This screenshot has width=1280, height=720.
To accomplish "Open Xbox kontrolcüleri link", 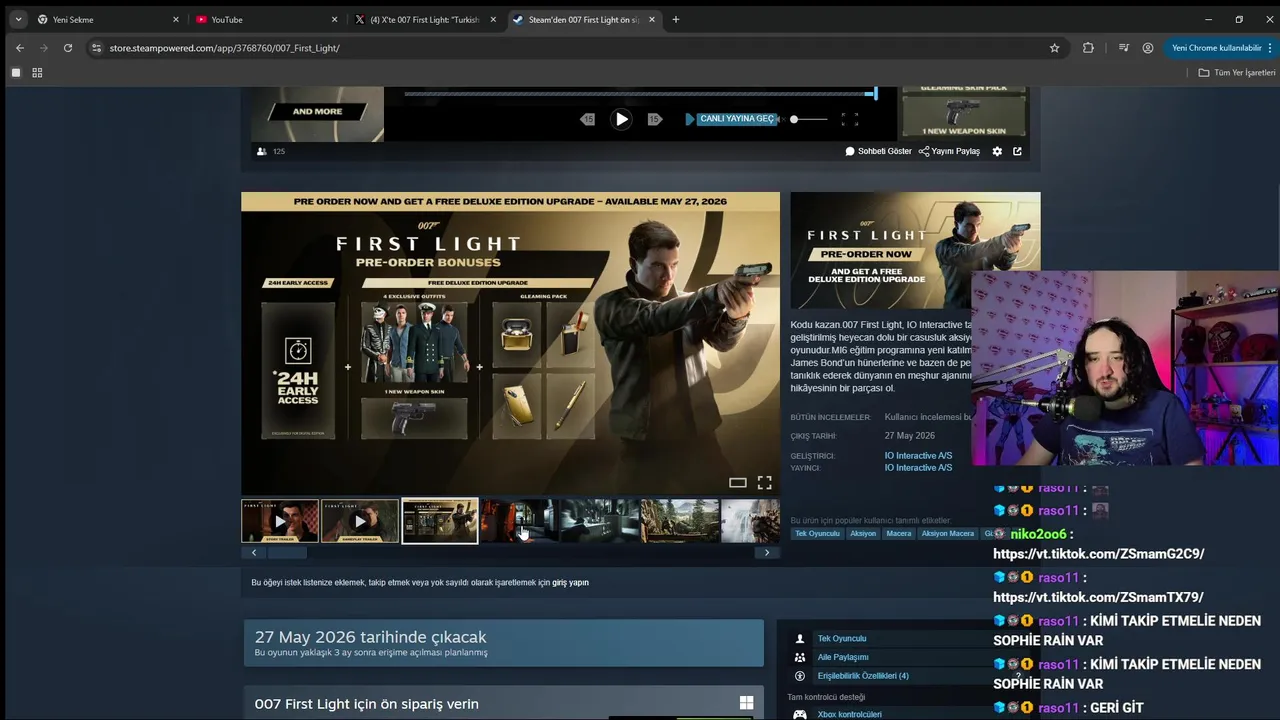I will (x=850, y=715).
